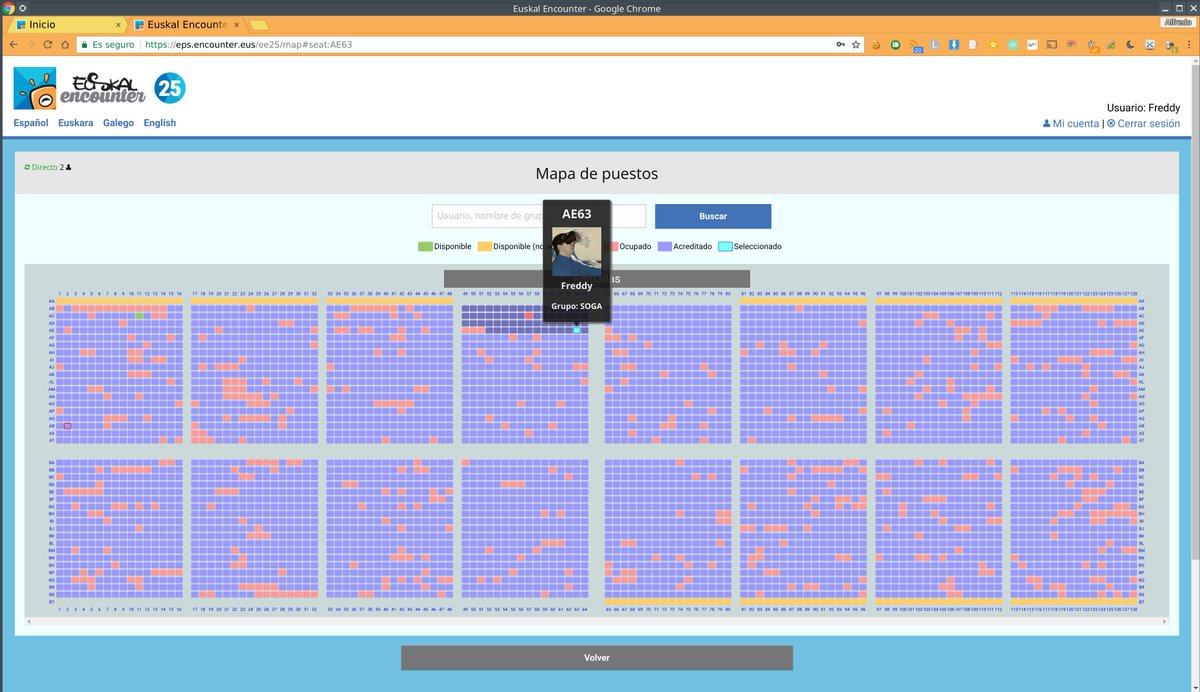Click the gray L extension icon
The width and height of the screenshot is (1200, 692).
934,45
